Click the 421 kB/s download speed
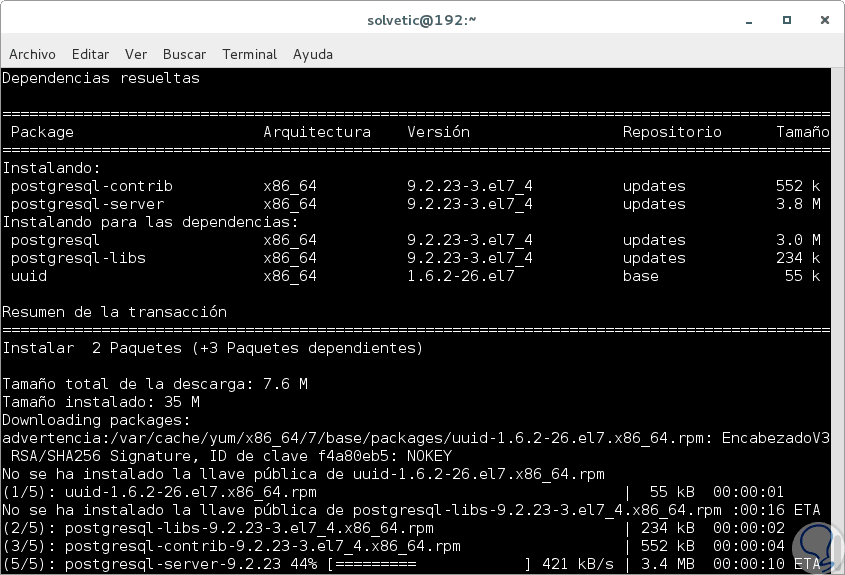Image resolution: width=845 pixels, height=575 pixels. tap(578, 564)
